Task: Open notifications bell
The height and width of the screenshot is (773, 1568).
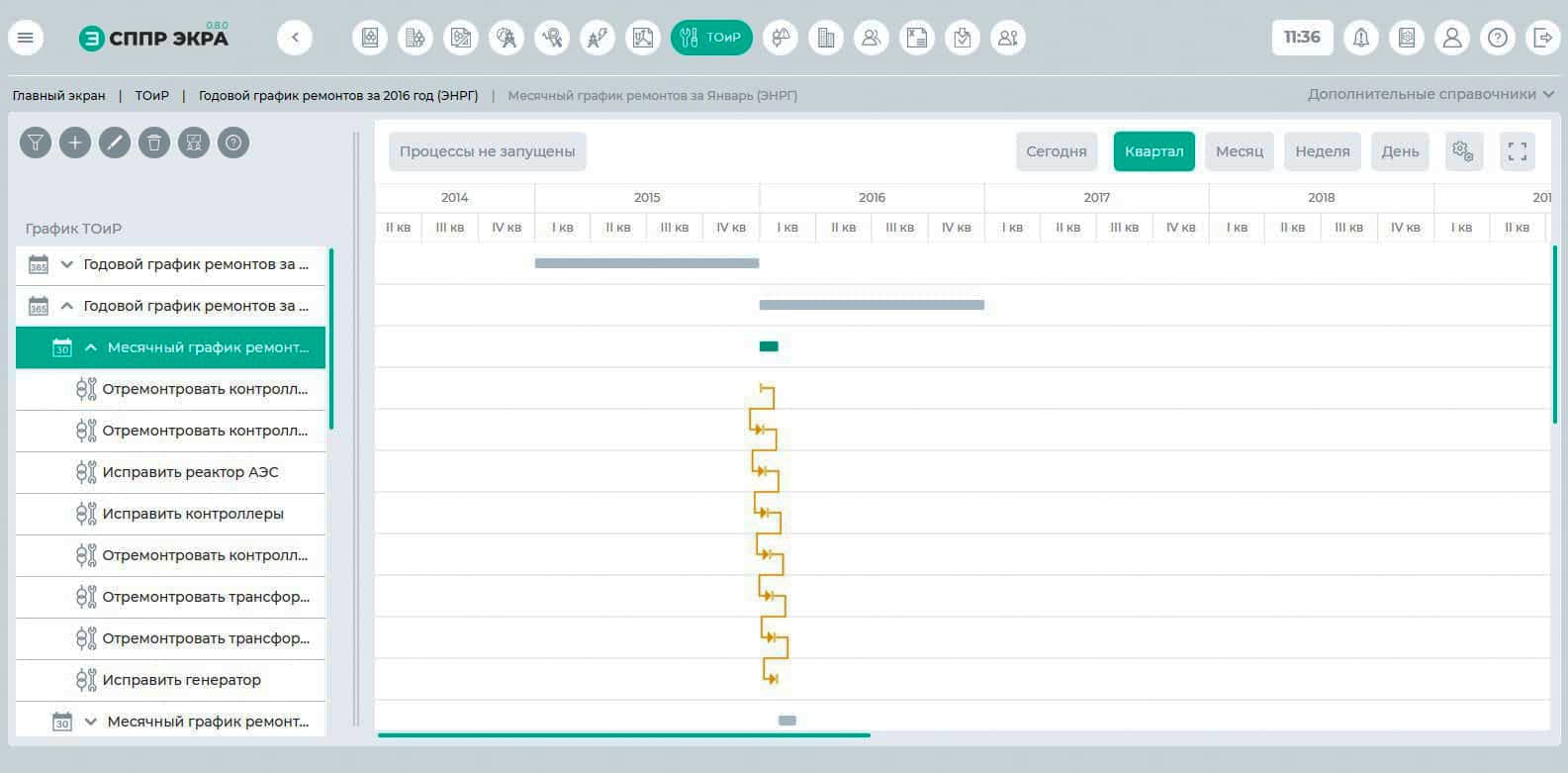Action: 1361,38
